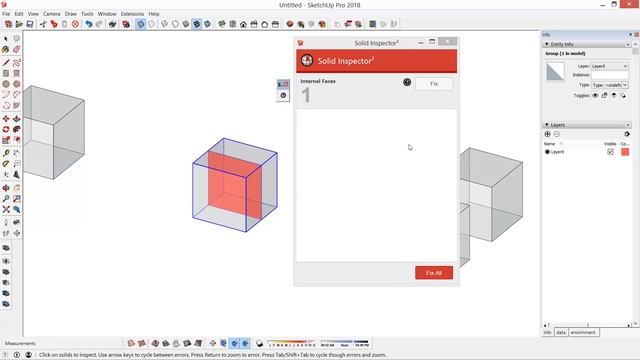Click the shadow time of day slider

pos(345,343)
